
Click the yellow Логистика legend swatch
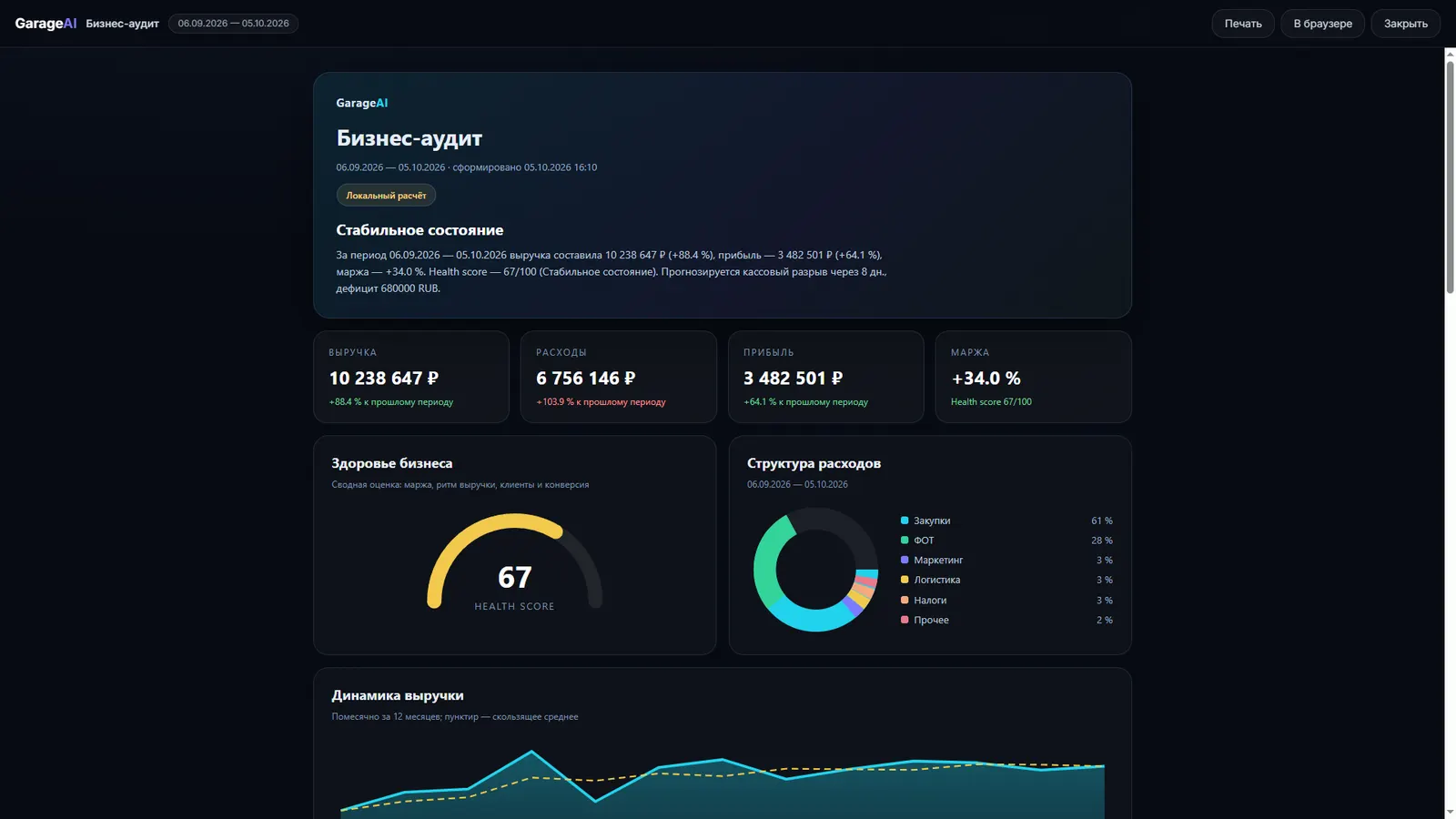coord(905,580)
